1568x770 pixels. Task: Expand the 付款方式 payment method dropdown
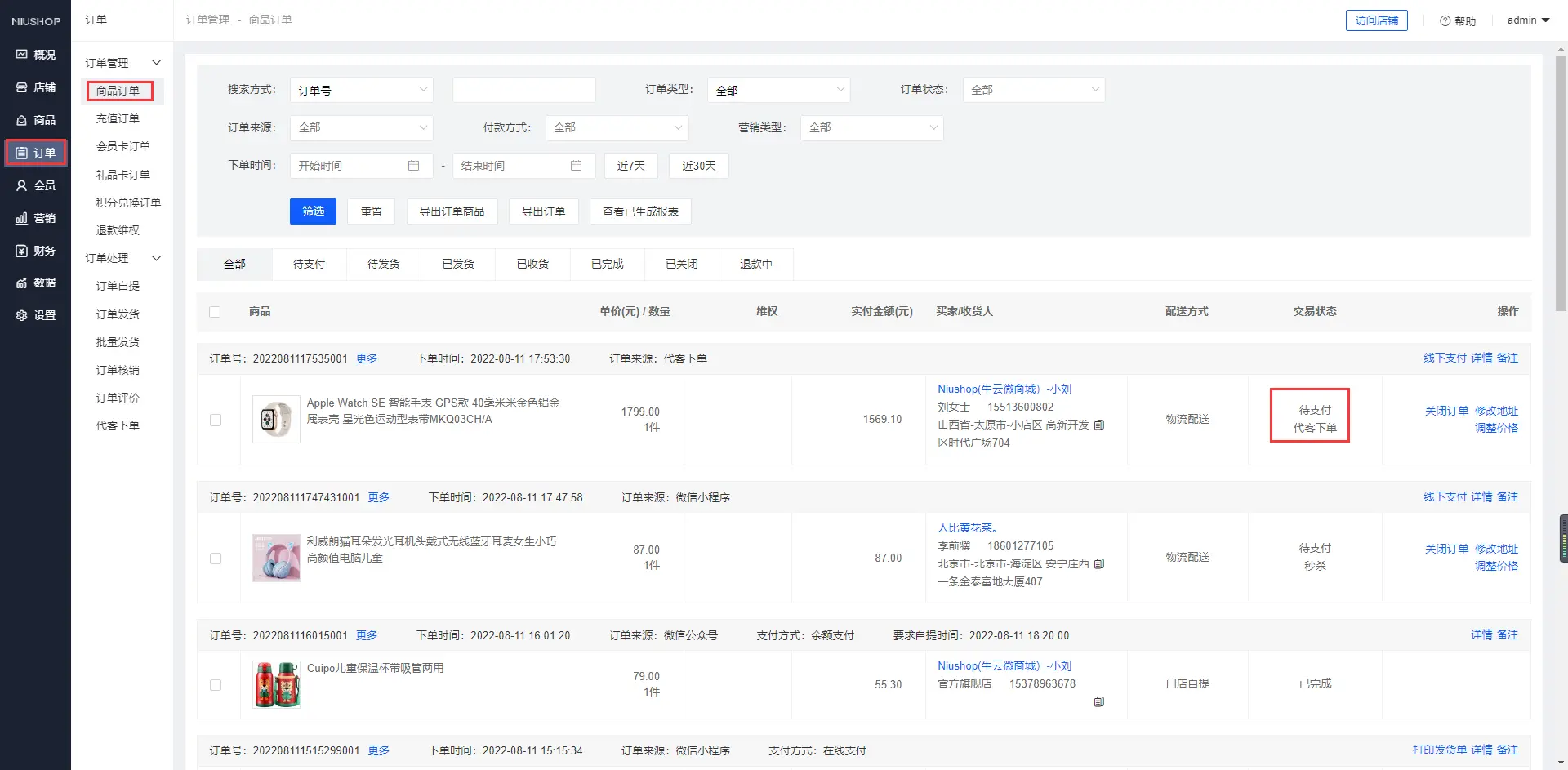click(x=617, y=128)
